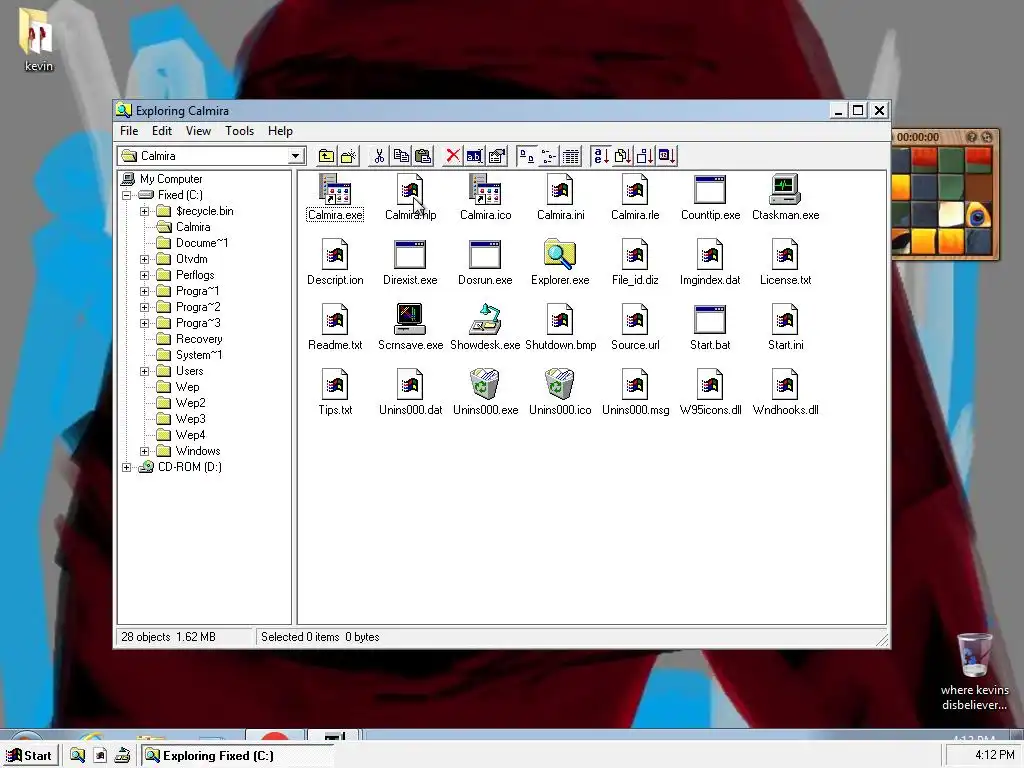Go up one folder level
Viewport: 1024px width, 768px height.
point(326,156)
